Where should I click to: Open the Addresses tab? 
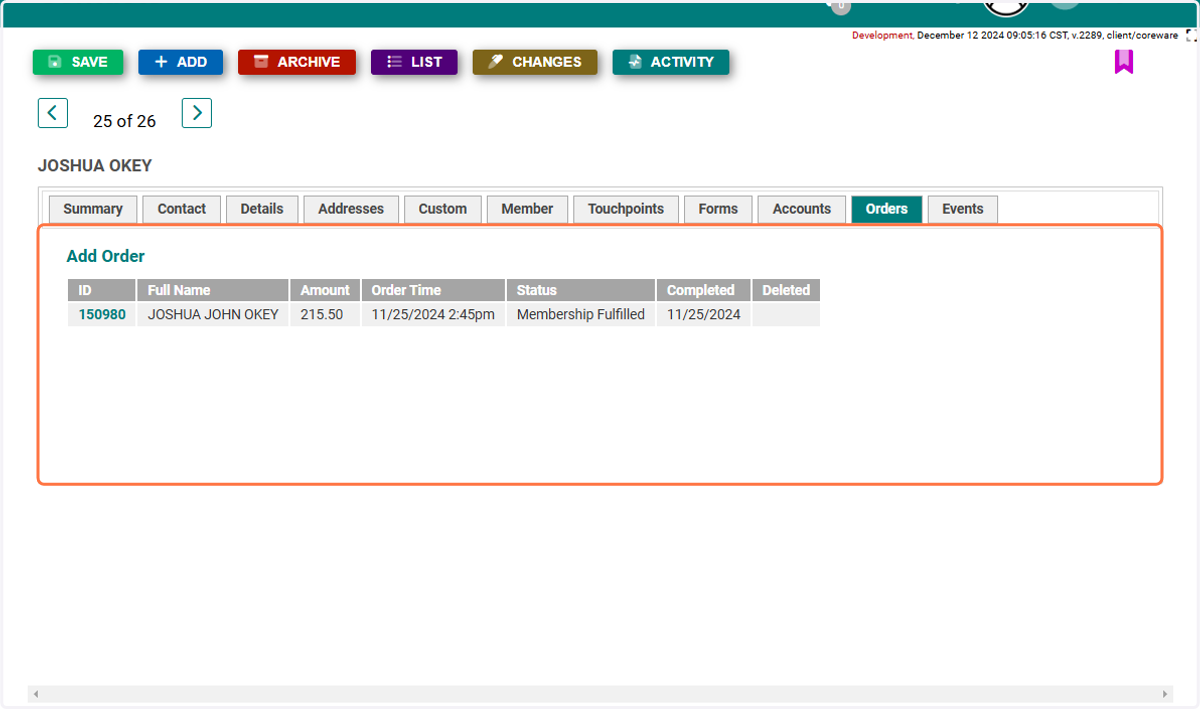click(x=351, y=209)
